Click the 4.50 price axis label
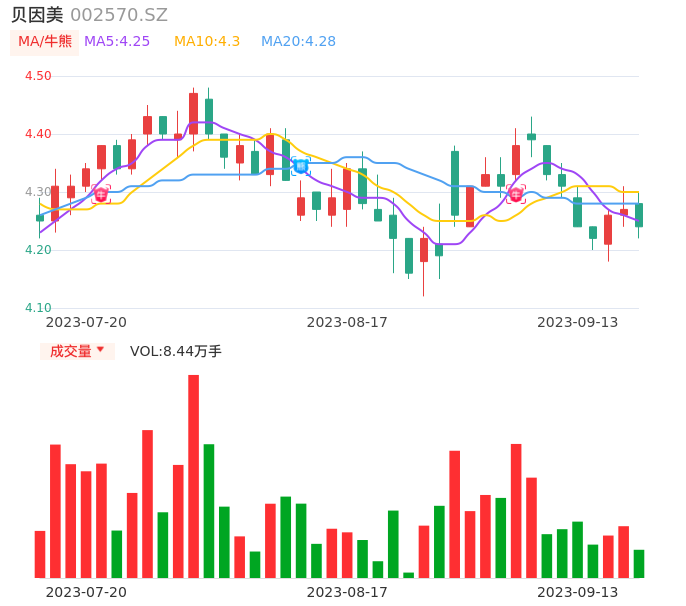Image resolution: width=686 pixels, height=606 pixels. [x=38, y=76]
